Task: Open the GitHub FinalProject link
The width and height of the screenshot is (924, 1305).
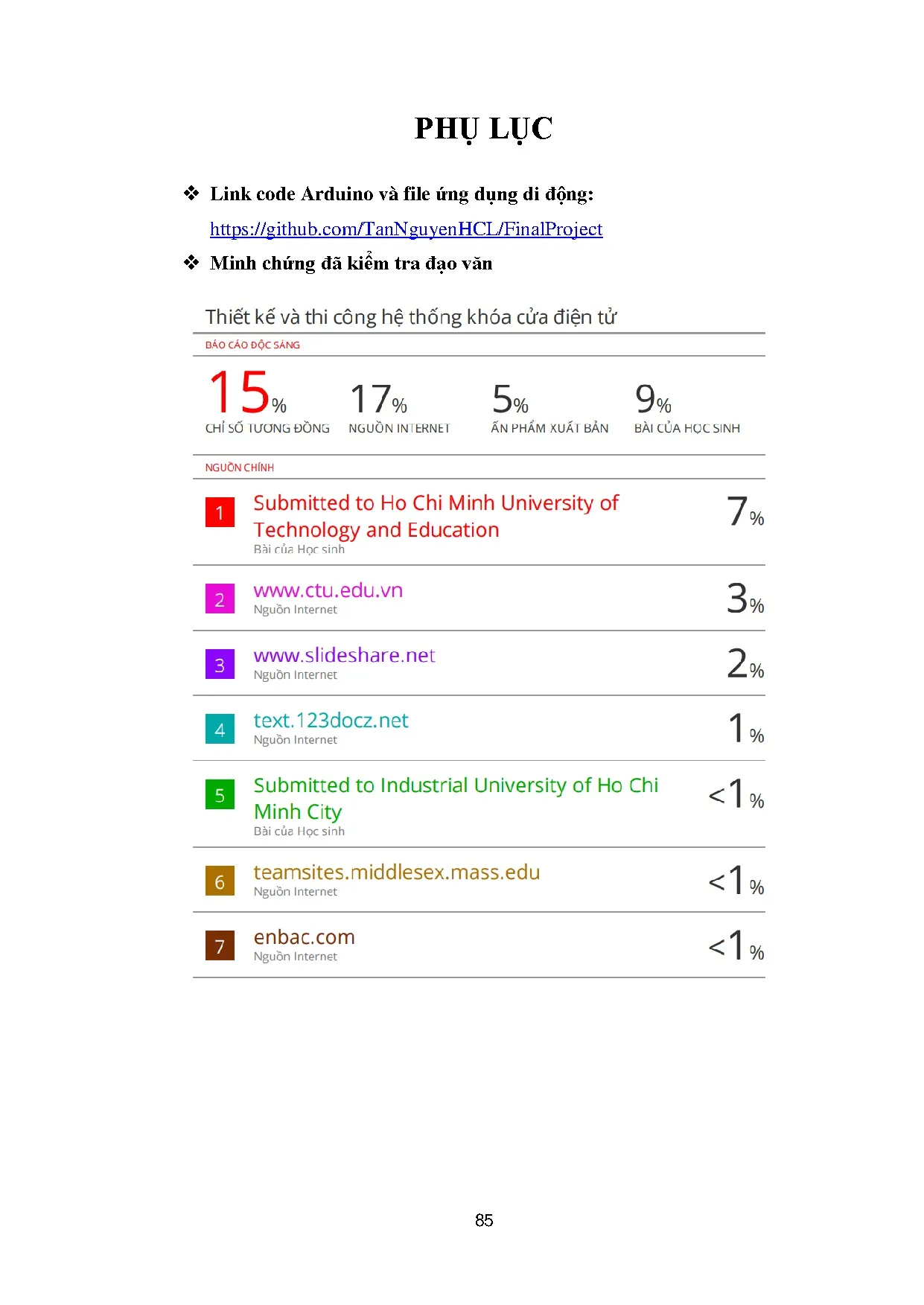Action: (x=406, y=229)
